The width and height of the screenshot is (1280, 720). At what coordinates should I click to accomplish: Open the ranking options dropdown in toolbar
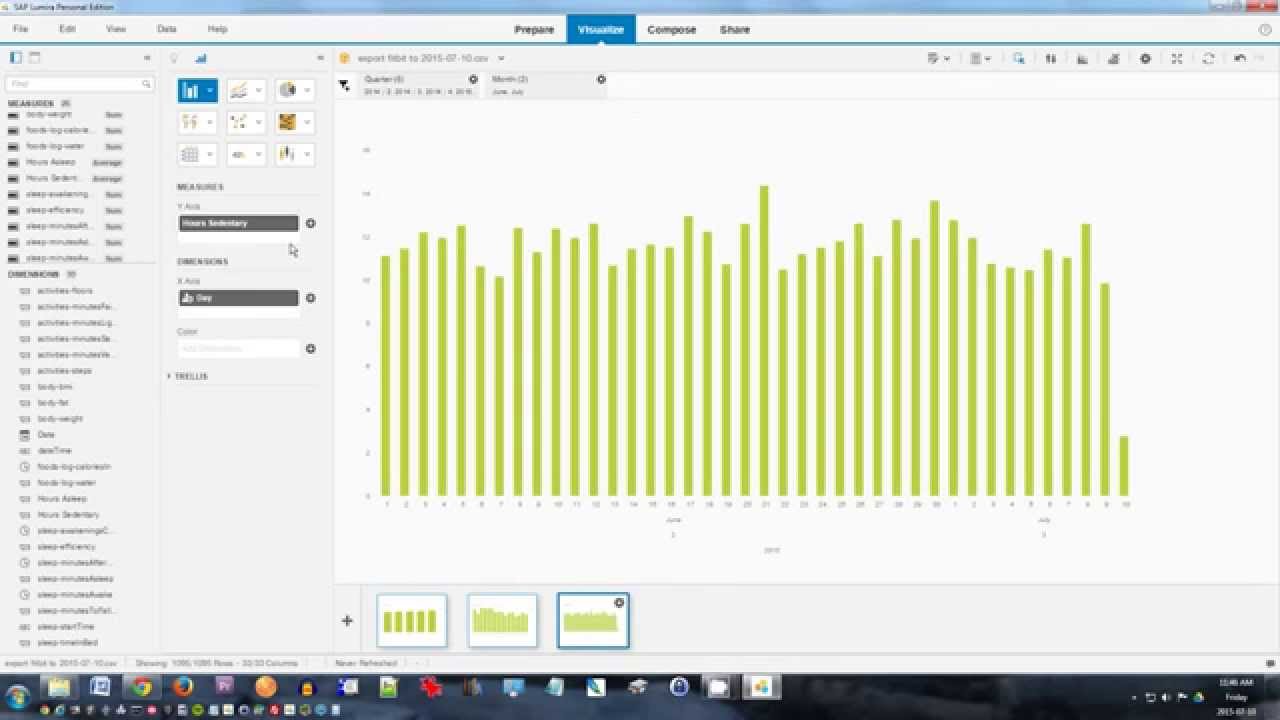[x=980, y=59]
